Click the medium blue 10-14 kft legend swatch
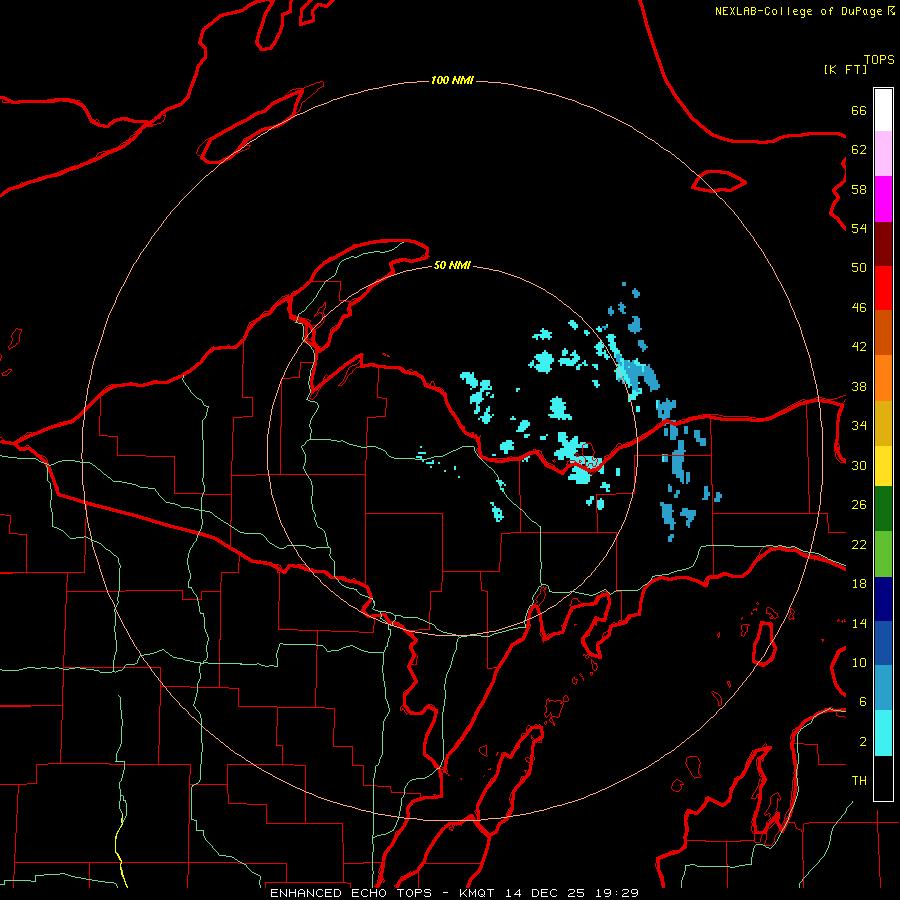 (883, 642)
